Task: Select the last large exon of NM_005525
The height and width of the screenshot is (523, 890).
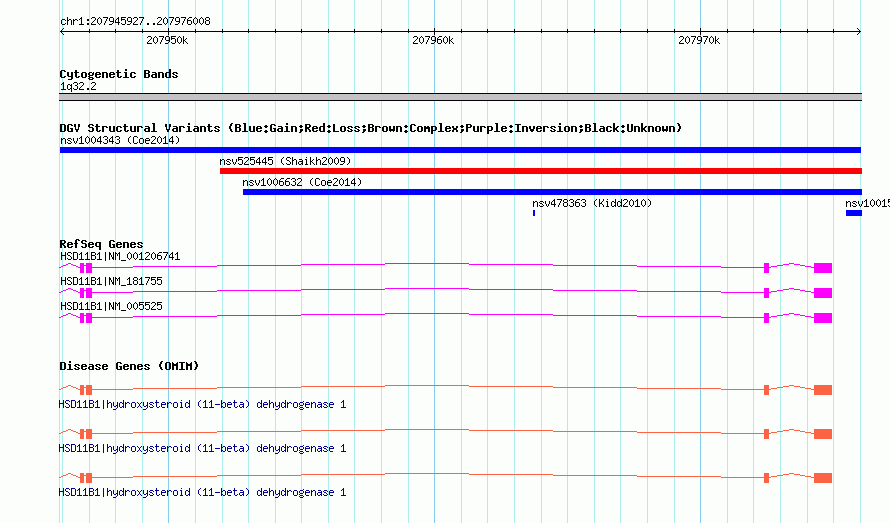Action: point(823,318)
